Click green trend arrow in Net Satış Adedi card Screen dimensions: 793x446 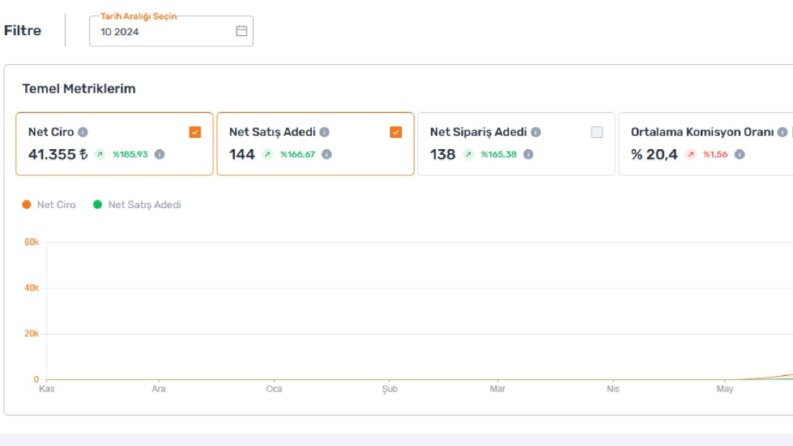click(268, 154)
